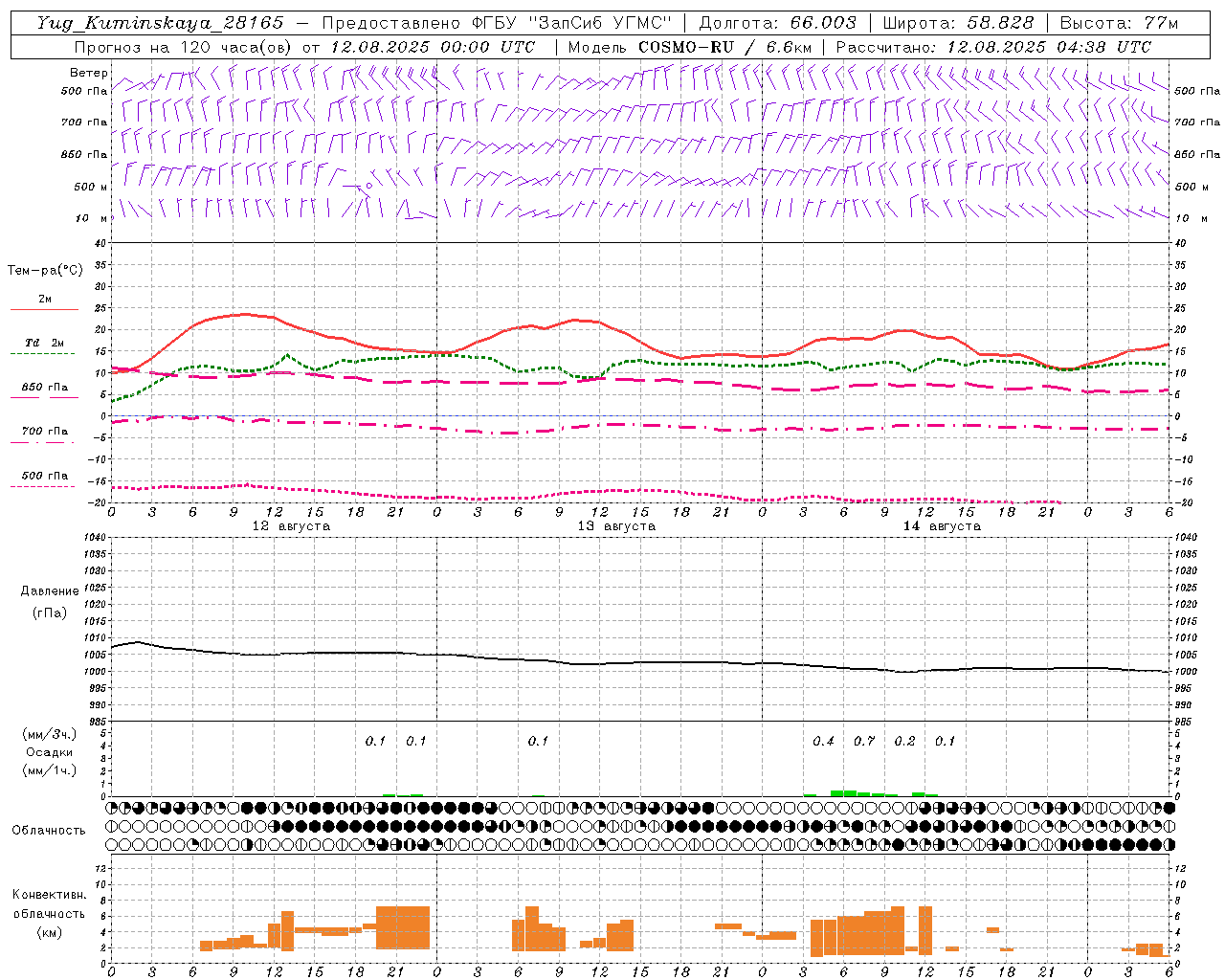Click the station title Yug_Kuminskaya_28165
This screenshot has width=1225, height=980.
[160, 23]
